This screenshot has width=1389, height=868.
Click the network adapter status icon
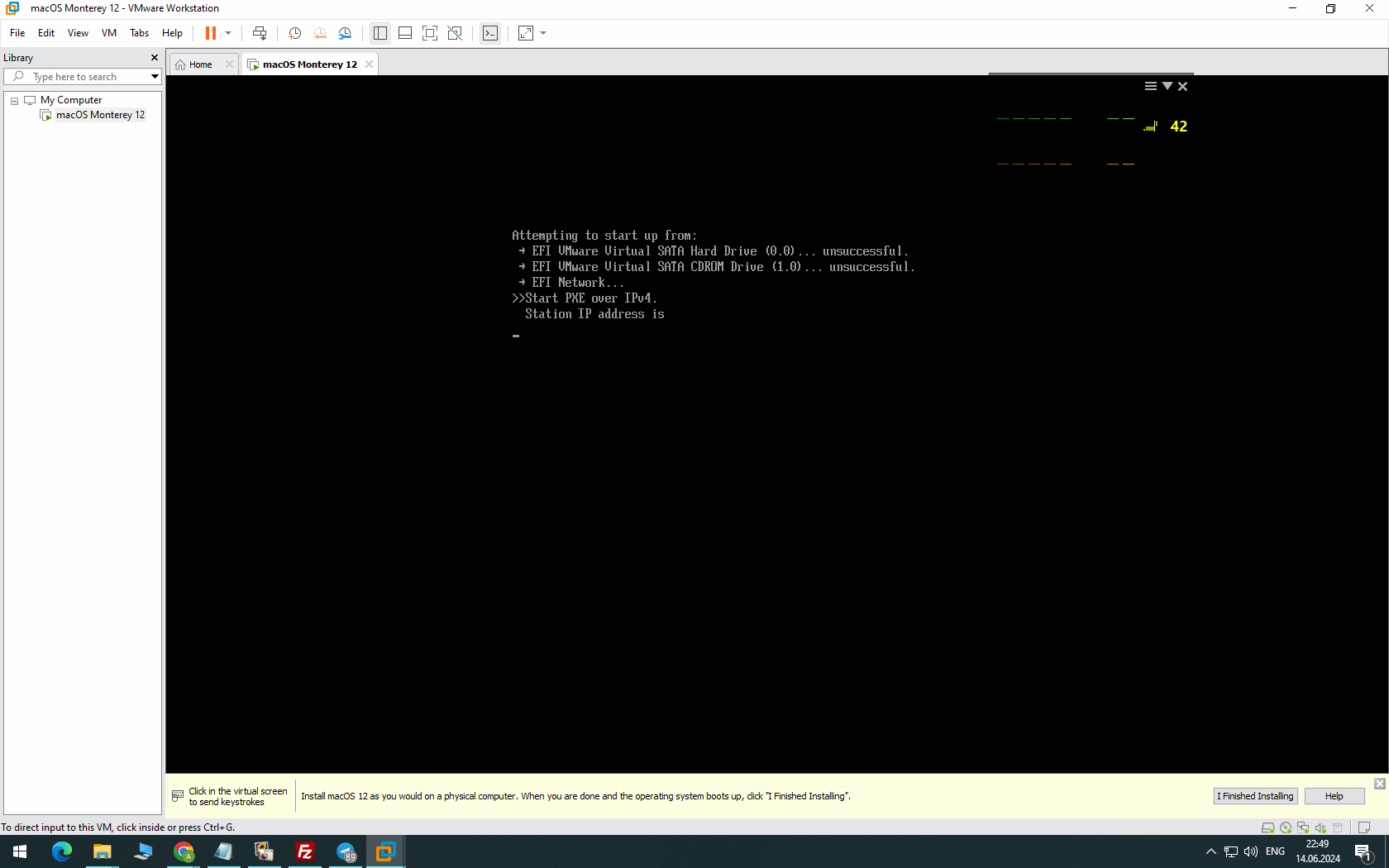(1303, 827)
